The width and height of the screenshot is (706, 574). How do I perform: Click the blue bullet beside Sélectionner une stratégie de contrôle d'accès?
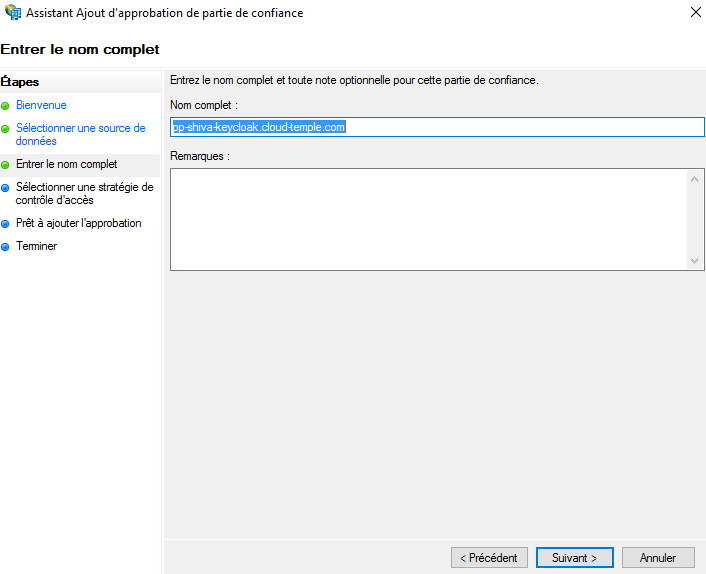point(6,187)
